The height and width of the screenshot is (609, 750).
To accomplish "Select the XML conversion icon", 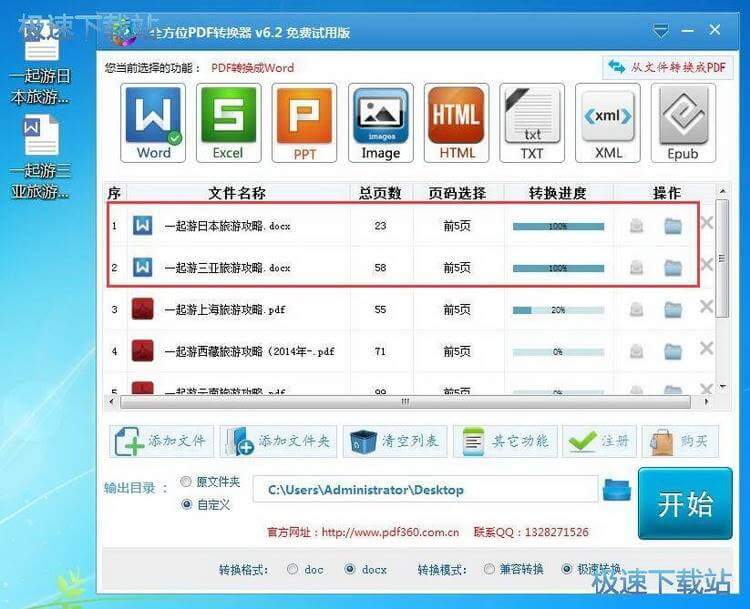I will click(608, 123).
